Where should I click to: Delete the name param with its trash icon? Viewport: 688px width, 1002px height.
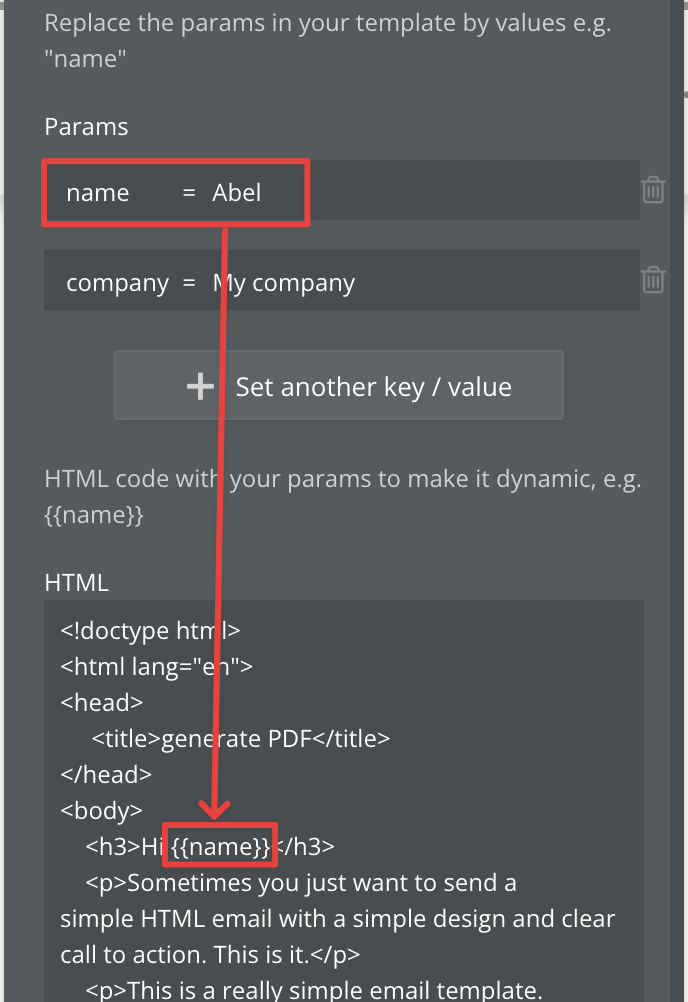653,190
